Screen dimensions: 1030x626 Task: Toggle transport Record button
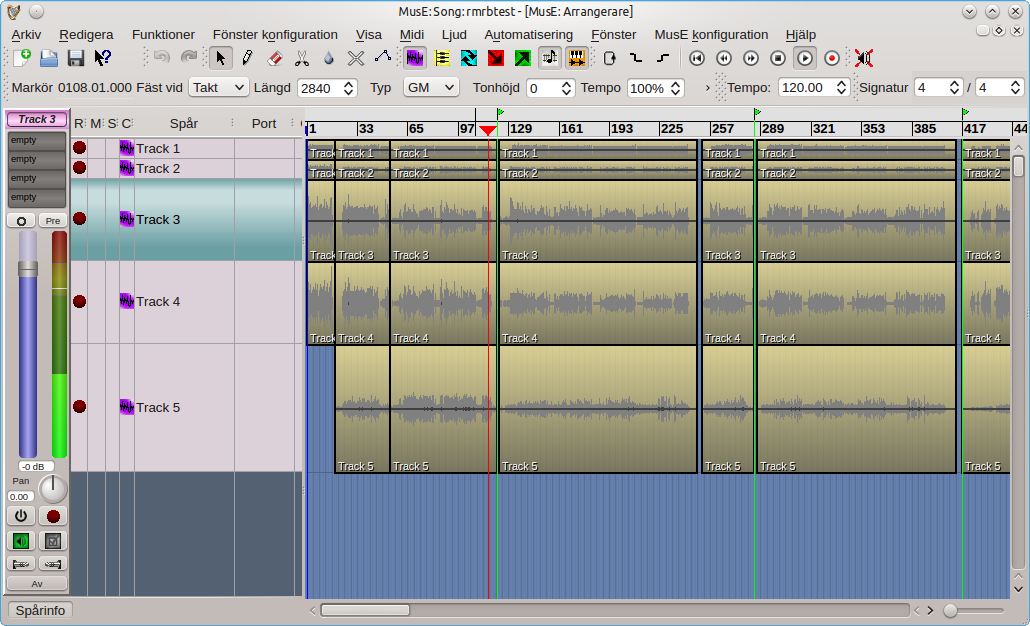coord(832,58)
